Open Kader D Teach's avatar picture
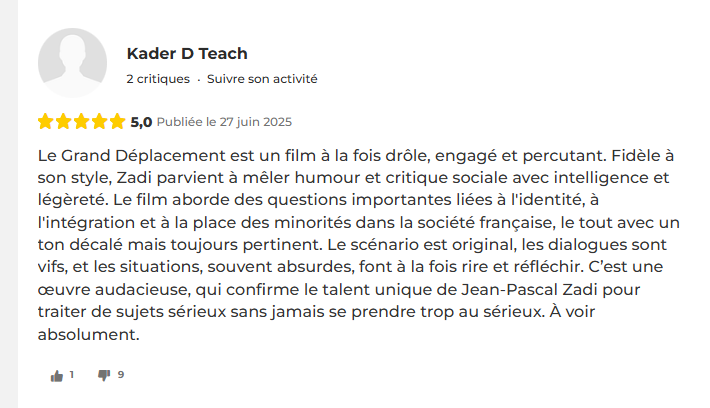 tap(72, 62)
